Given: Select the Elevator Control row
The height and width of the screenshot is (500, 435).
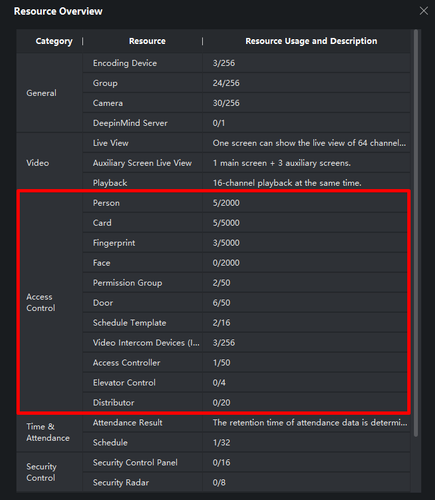Looking at the screenshot, I should [246, 383].
